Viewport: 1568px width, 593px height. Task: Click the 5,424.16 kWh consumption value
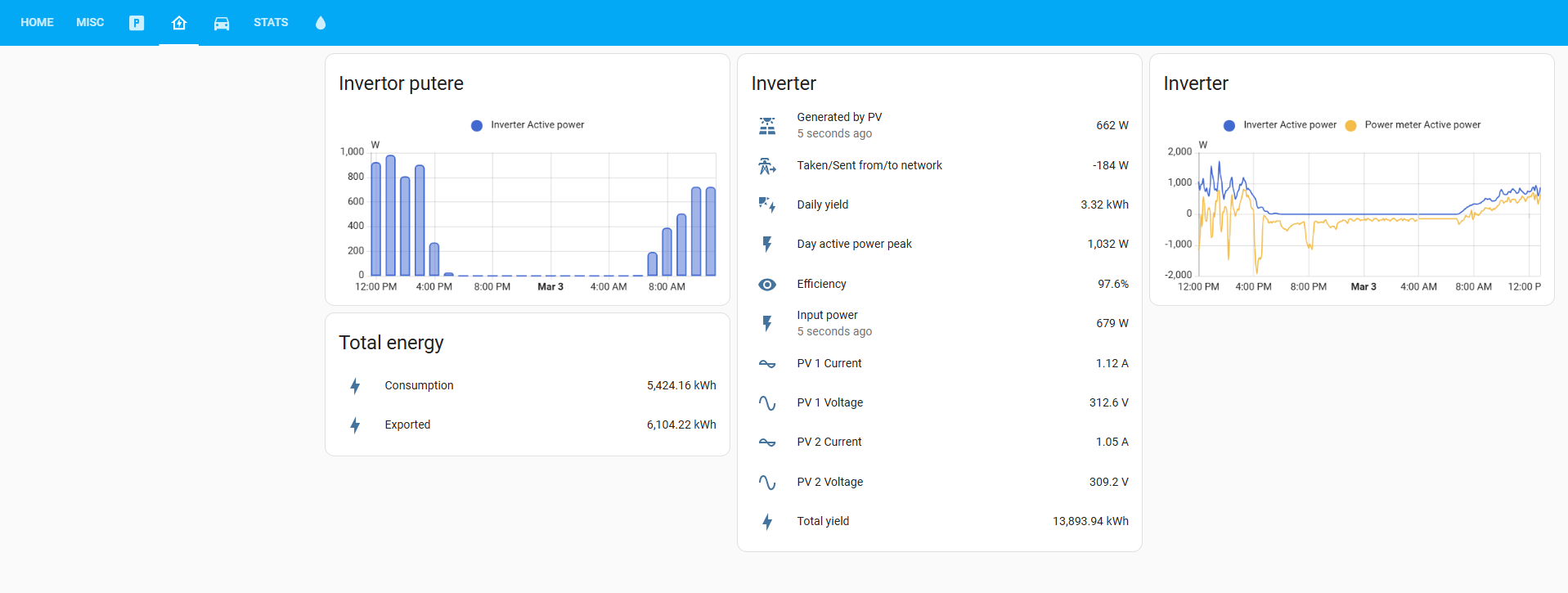pyautogui.click(x=681, y=386)
